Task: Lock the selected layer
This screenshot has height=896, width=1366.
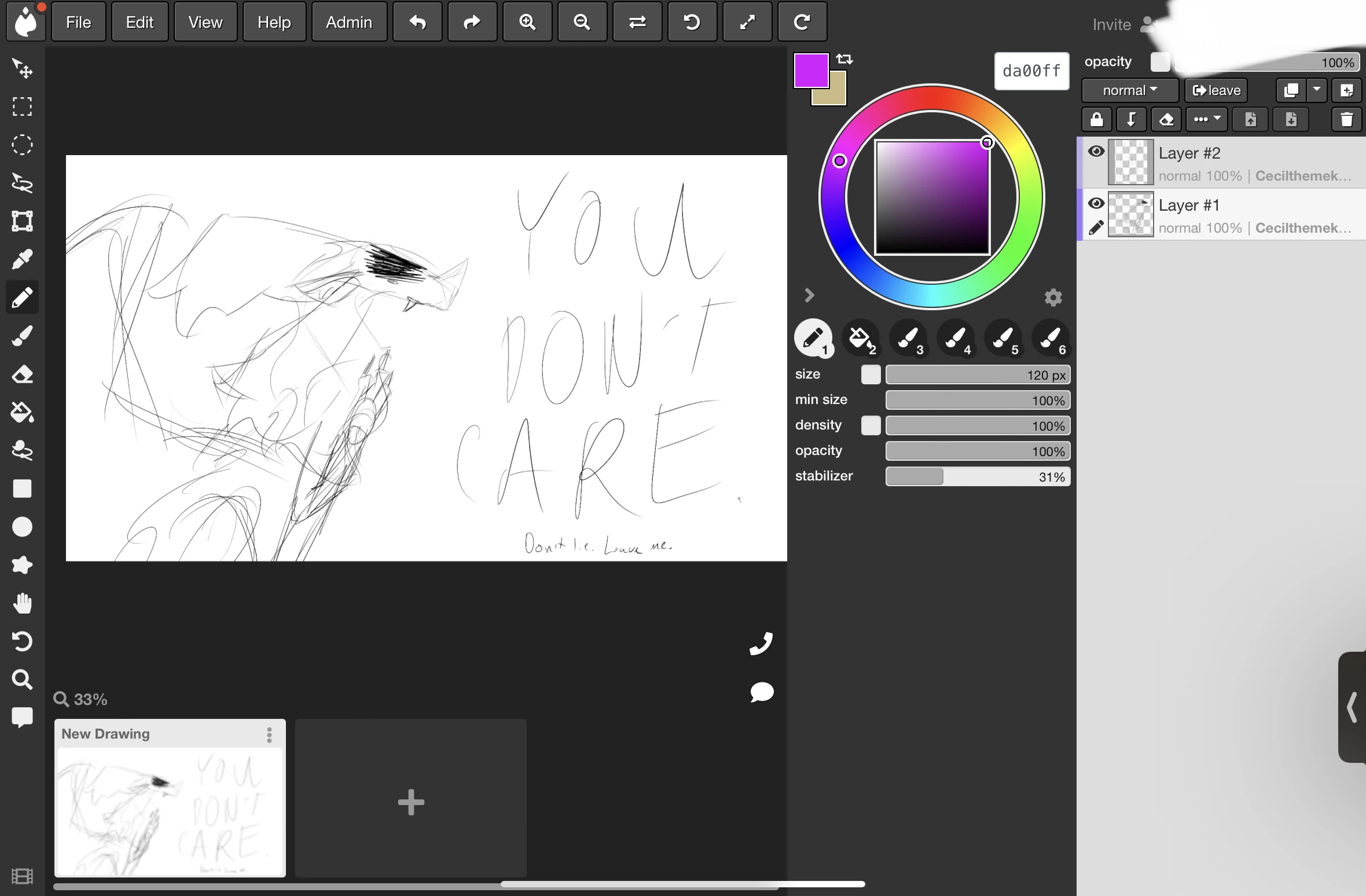Action: (x=1096, y=119)
